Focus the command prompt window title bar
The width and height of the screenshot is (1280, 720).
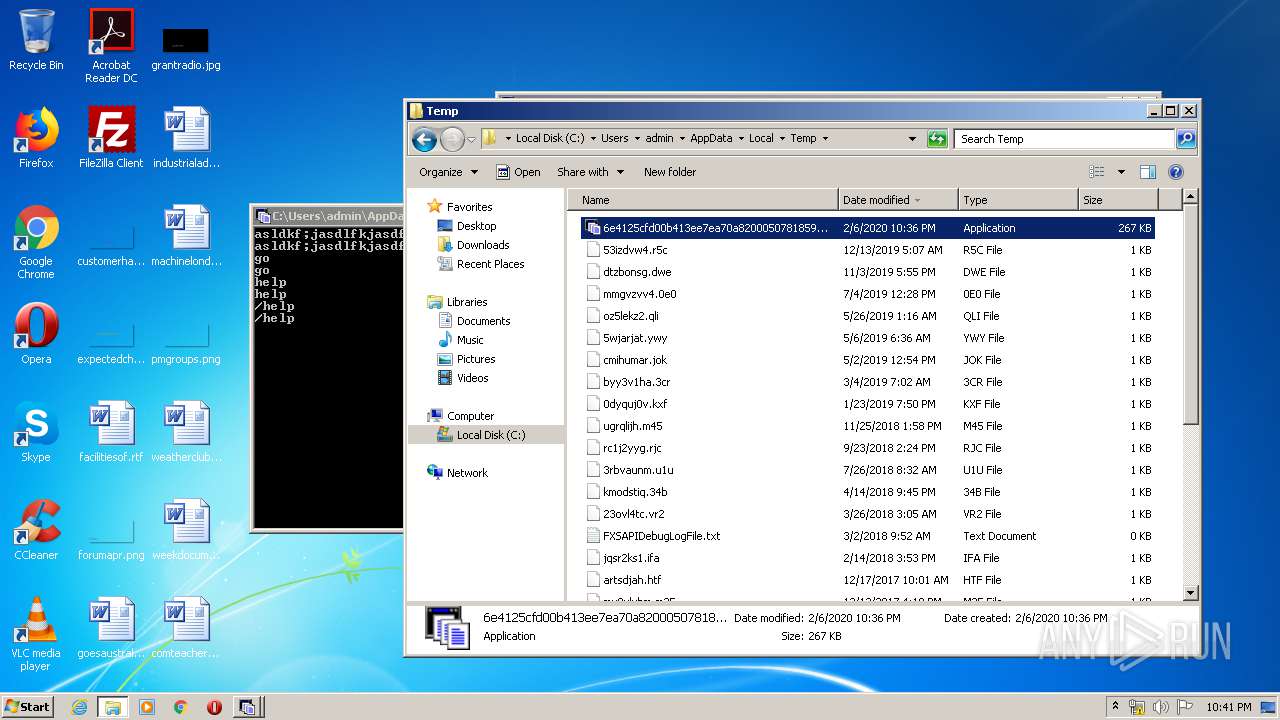pos(328,215)
